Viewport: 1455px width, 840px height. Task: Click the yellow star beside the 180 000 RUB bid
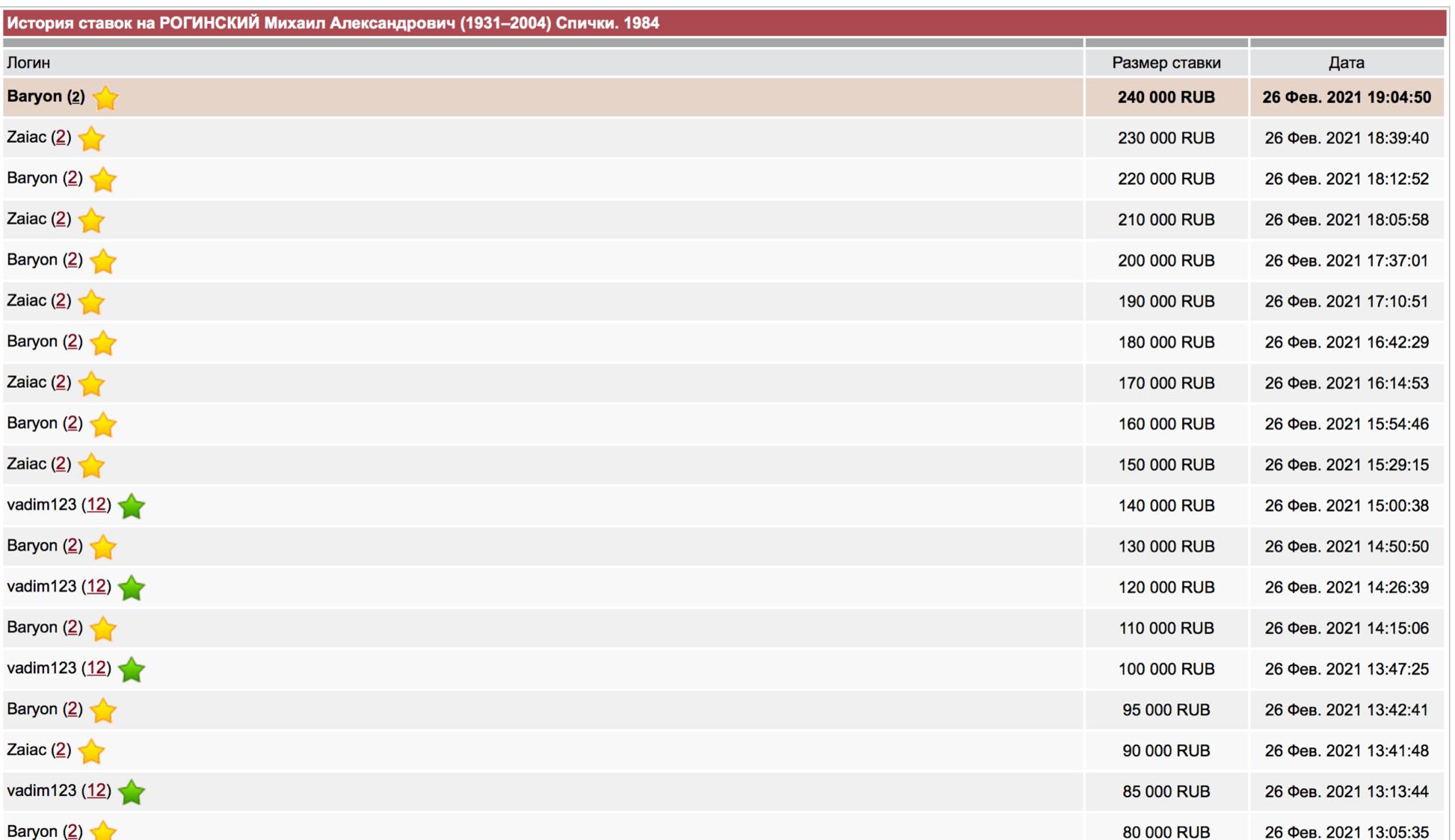[102, 343]
